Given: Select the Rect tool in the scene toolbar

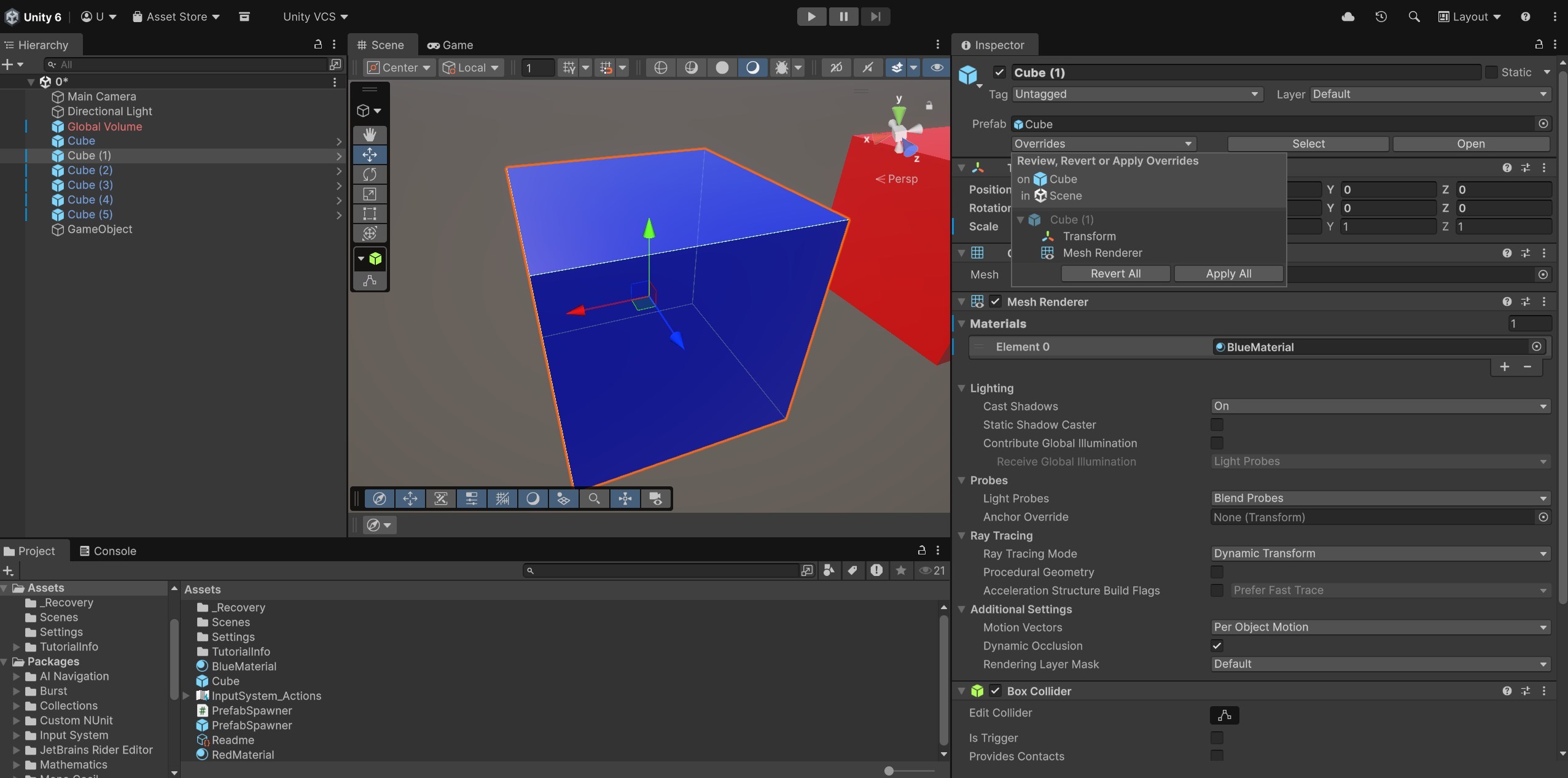Looking at the screenshot, I should pyautogui.click(x=370, y=214).
